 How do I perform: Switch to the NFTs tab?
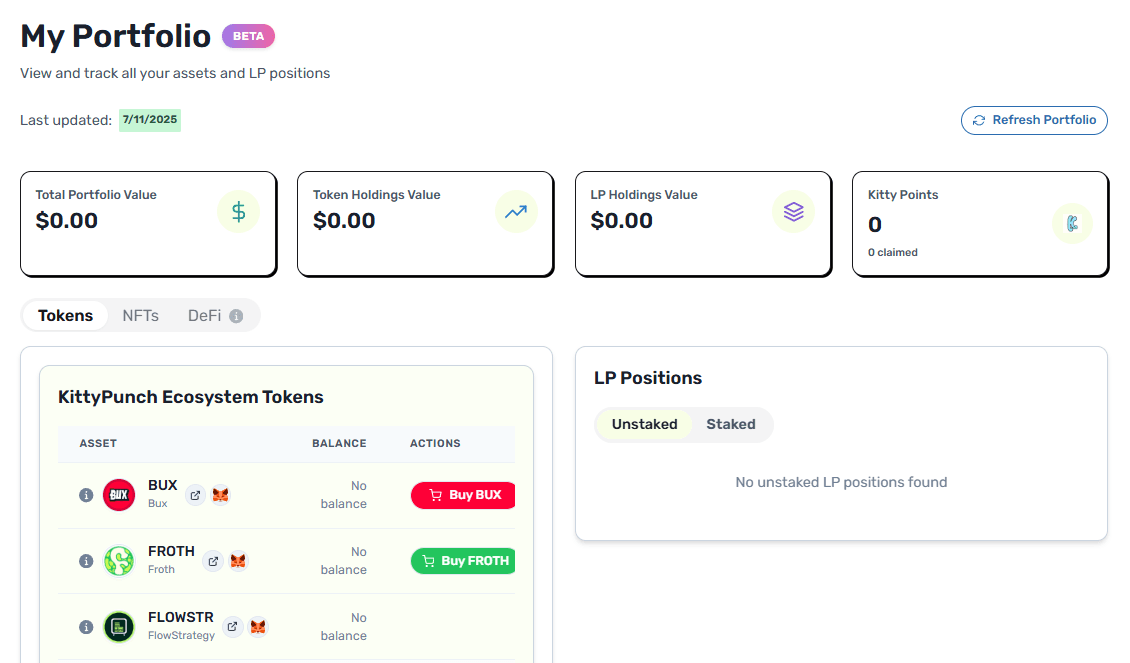pos(141,316)
